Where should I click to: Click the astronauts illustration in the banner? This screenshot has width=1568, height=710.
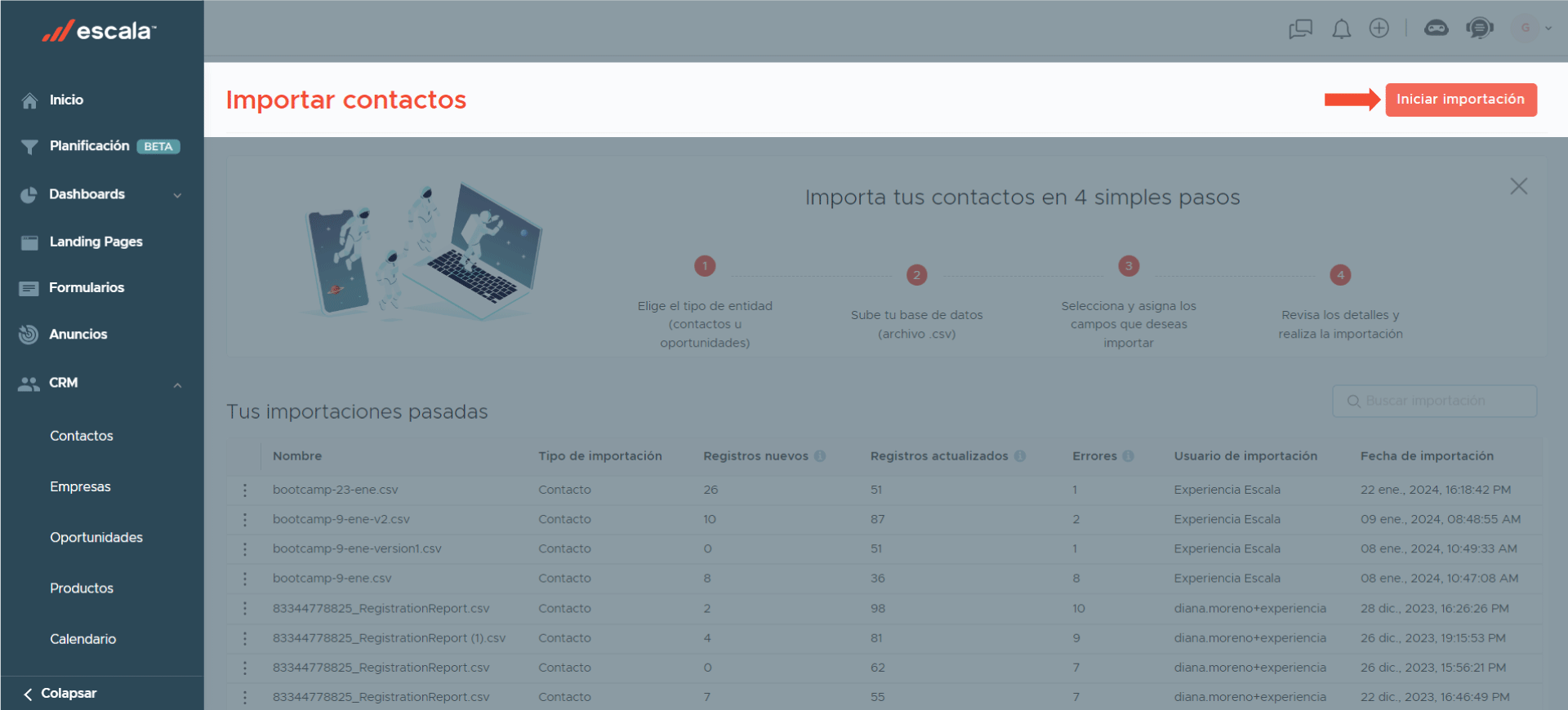point(423,251)
